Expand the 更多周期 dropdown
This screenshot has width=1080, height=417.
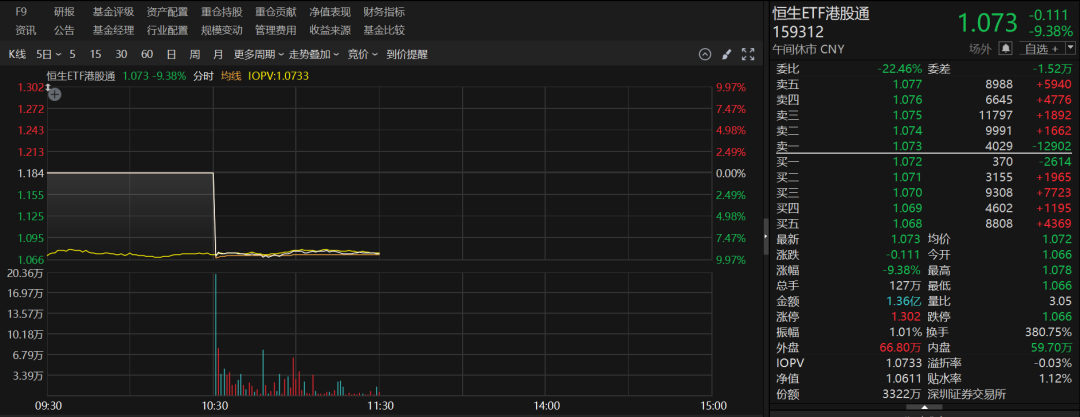point(259,54)
